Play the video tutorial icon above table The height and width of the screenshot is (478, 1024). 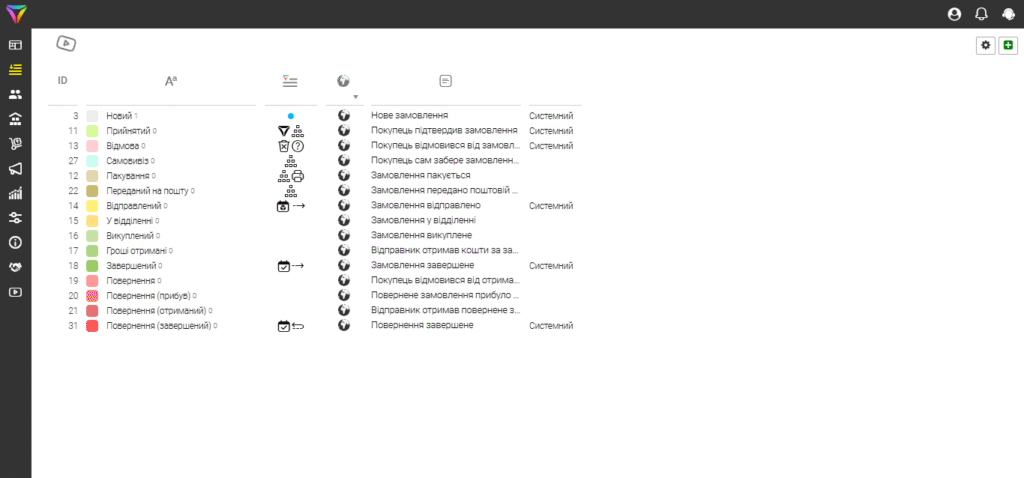coord(66,44)
